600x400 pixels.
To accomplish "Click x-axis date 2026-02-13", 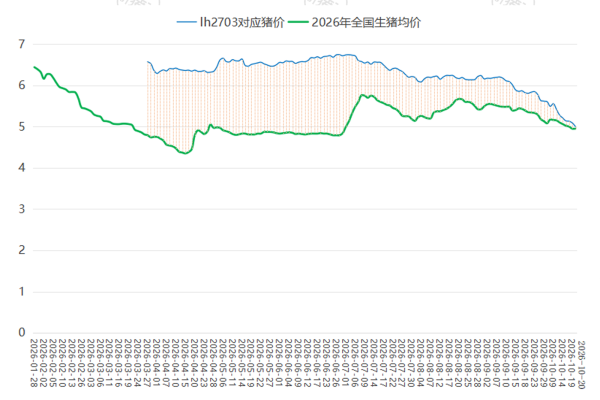I will click(x=72, y=363).
